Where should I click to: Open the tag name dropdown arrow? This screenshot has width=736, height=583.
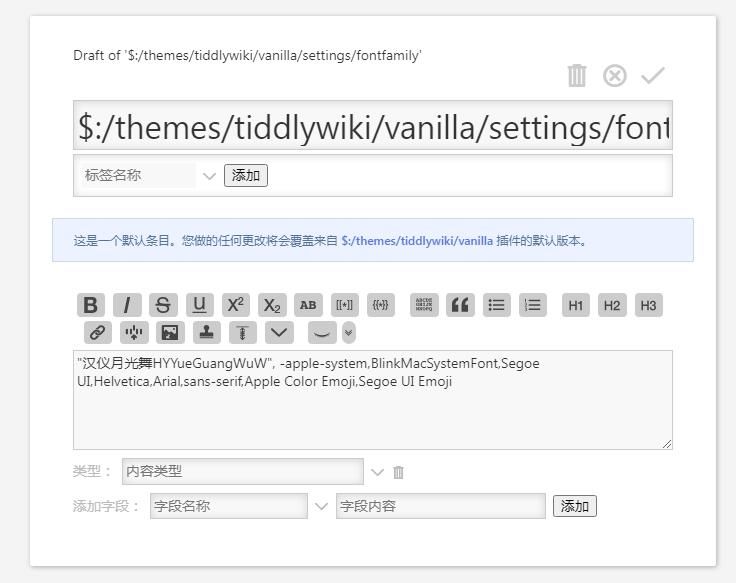pos(209,176)
